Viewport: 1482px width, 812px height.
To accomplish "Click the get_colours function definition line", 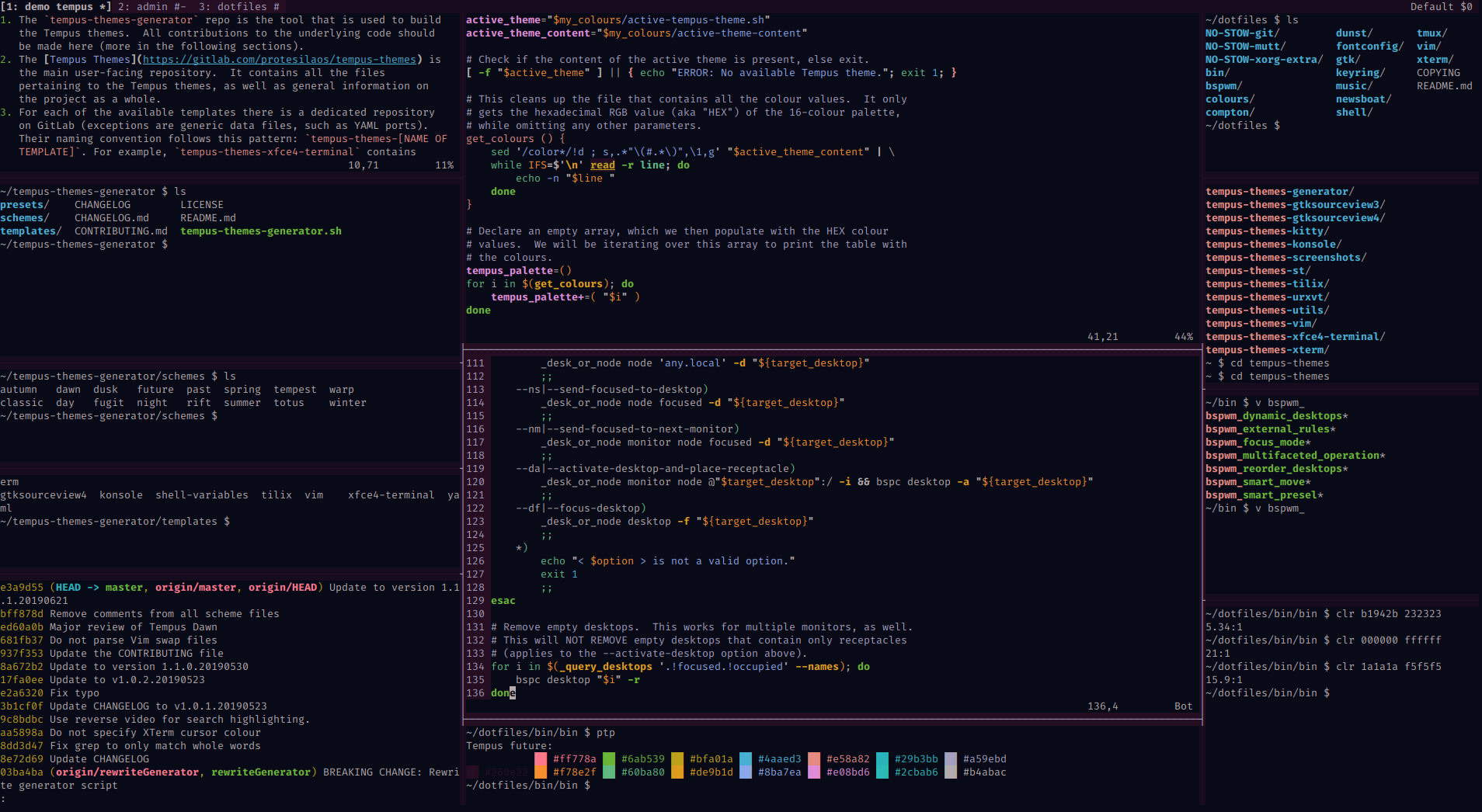I will click(x=516, y=139).
